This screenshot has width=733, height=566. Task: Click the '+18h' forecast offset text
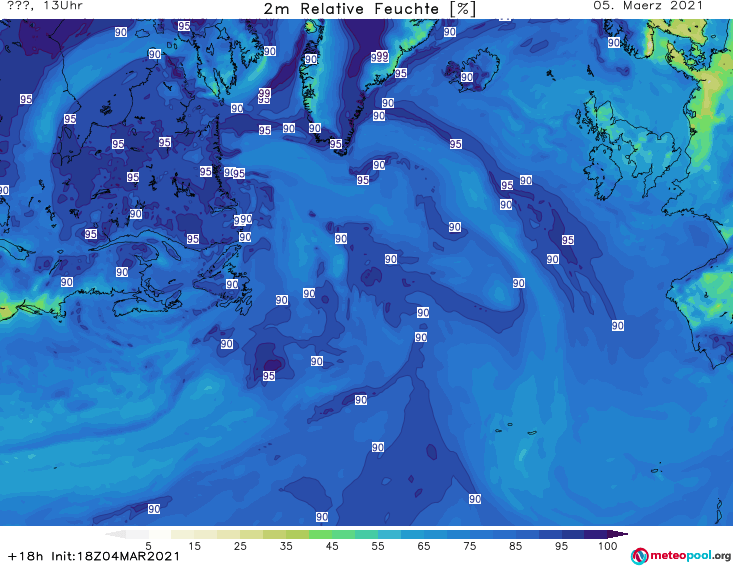pos(26,556)
